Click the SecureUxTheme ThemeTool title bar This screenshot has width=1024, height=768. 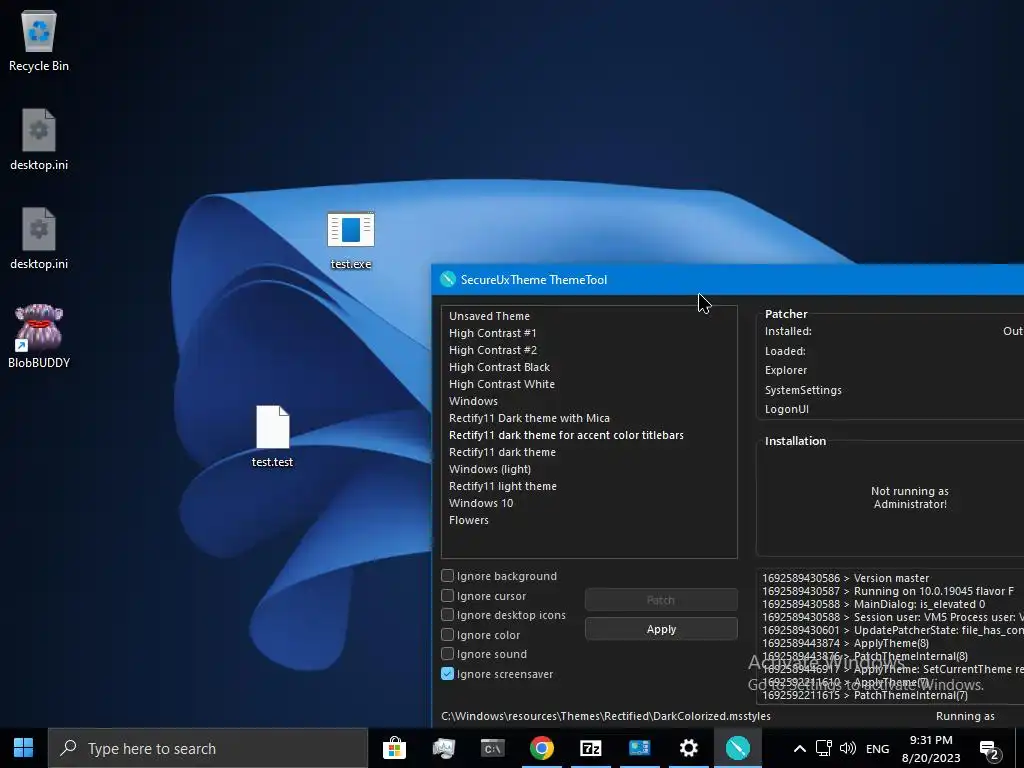tap(728, 280)
